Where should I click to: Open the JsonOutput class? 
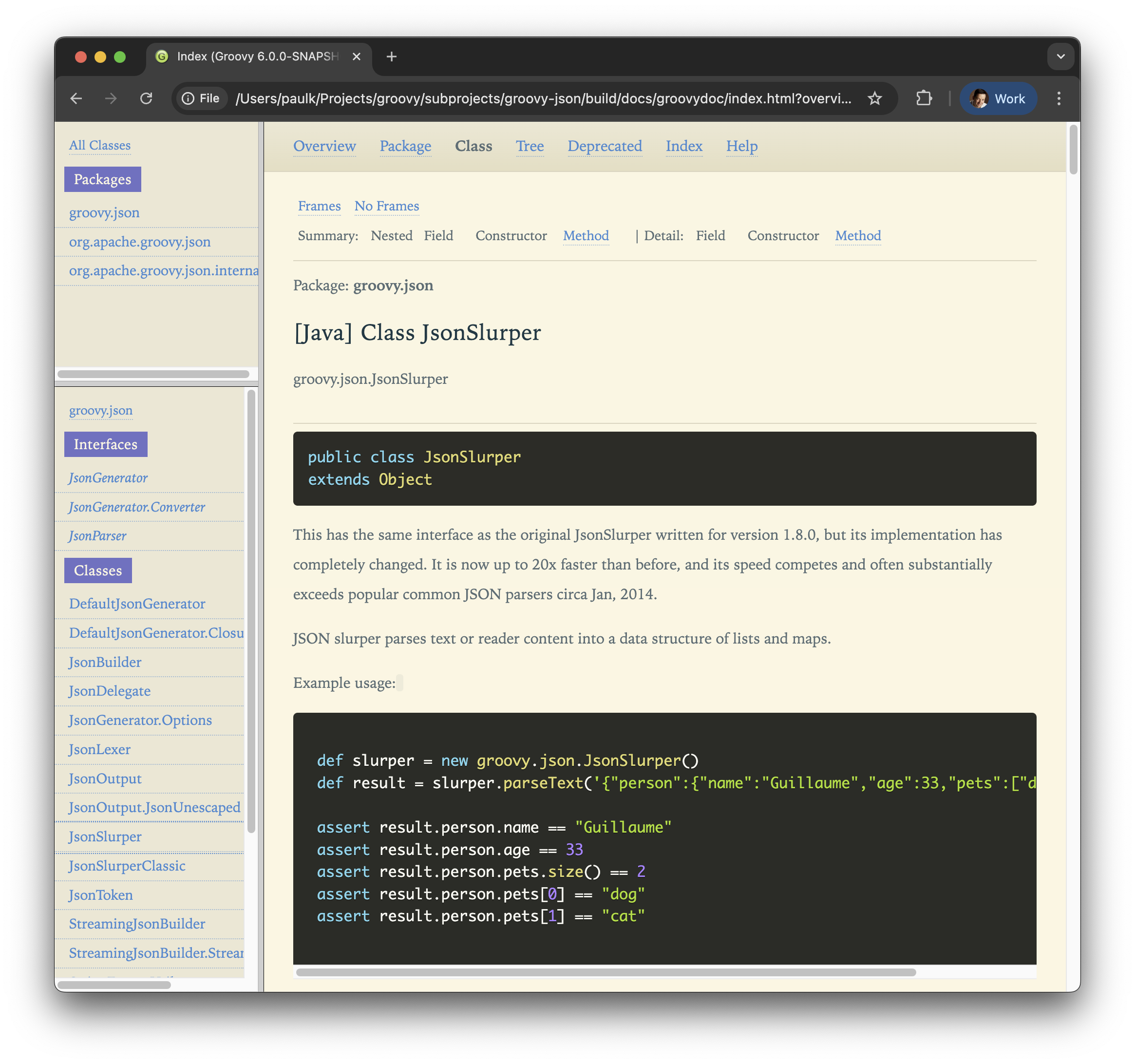pos(105,779)
